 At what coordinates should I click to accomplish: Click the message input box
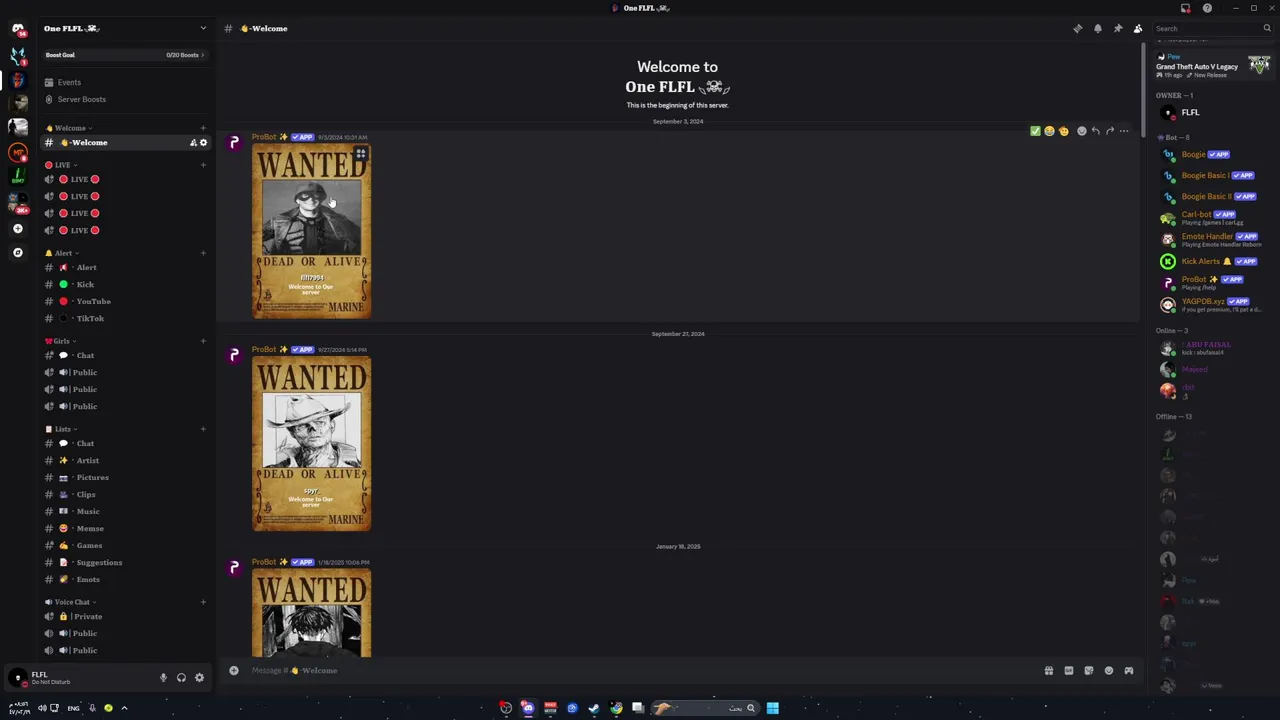pos(640,671)
